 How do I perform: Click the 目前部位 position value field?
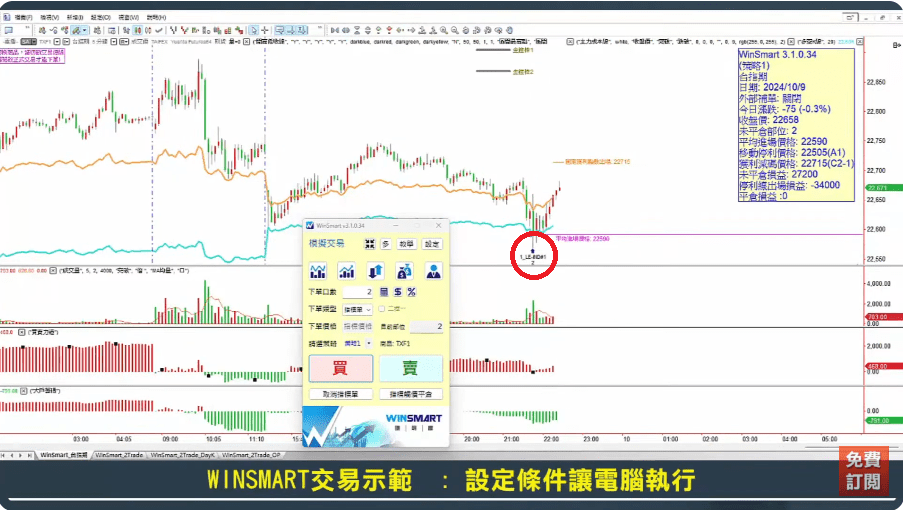pos(427,327)
